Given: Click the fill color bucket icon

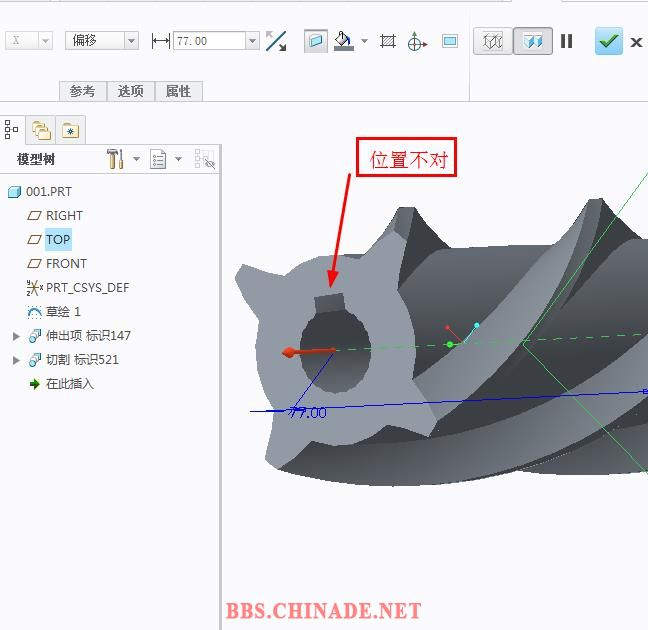Looking at the screenshot, I should point(344,41).
